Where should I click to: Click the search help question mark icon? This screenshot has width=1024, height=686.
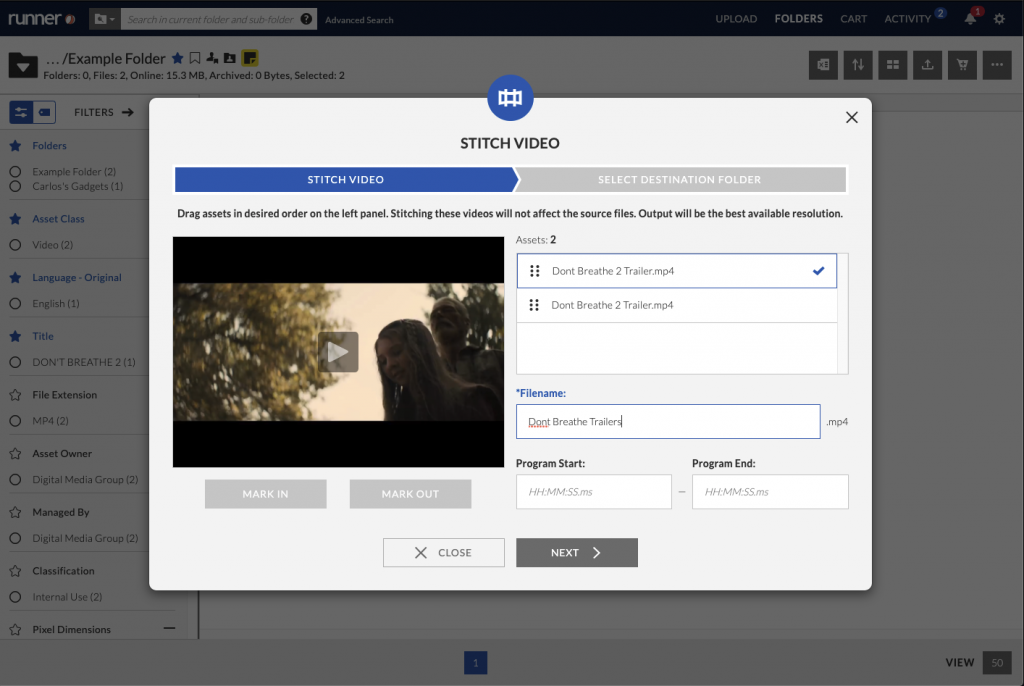pos(306,19)
